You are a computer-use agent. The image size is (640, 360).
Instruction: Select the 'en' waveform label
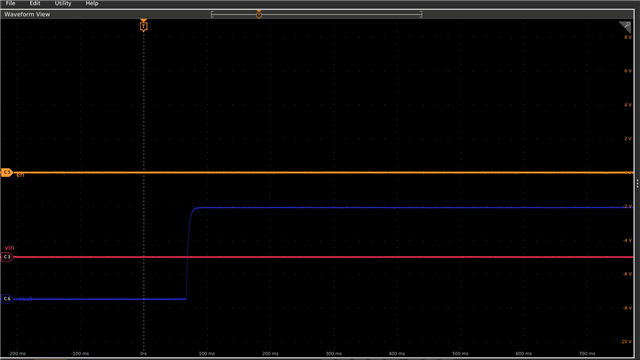pos(20,175)
